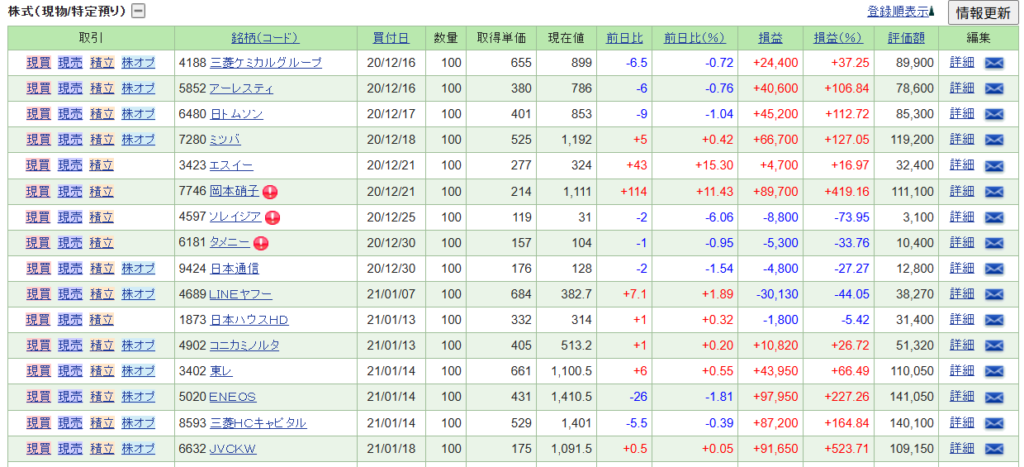Click 現買 for アーレスティ

[38, 88]
